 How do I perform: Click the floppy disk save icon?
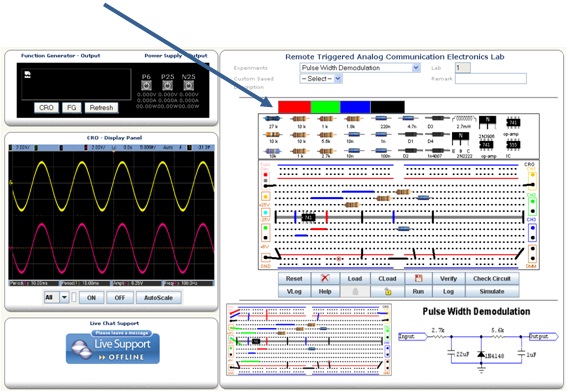418,278
